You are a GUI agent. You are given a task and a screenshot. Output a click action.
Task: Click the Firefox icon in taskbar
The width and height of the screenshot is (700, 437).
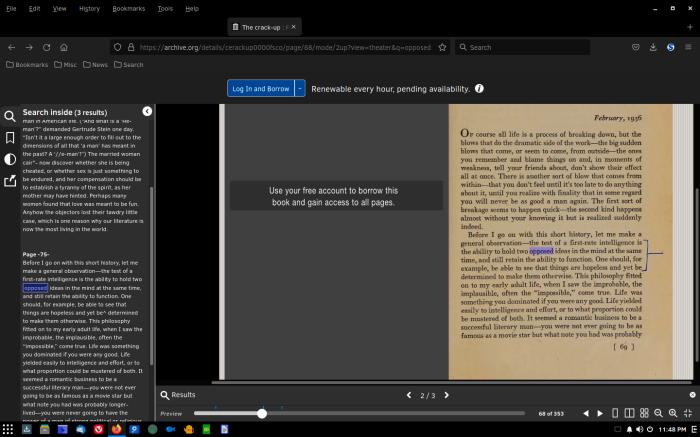(117, 429)
